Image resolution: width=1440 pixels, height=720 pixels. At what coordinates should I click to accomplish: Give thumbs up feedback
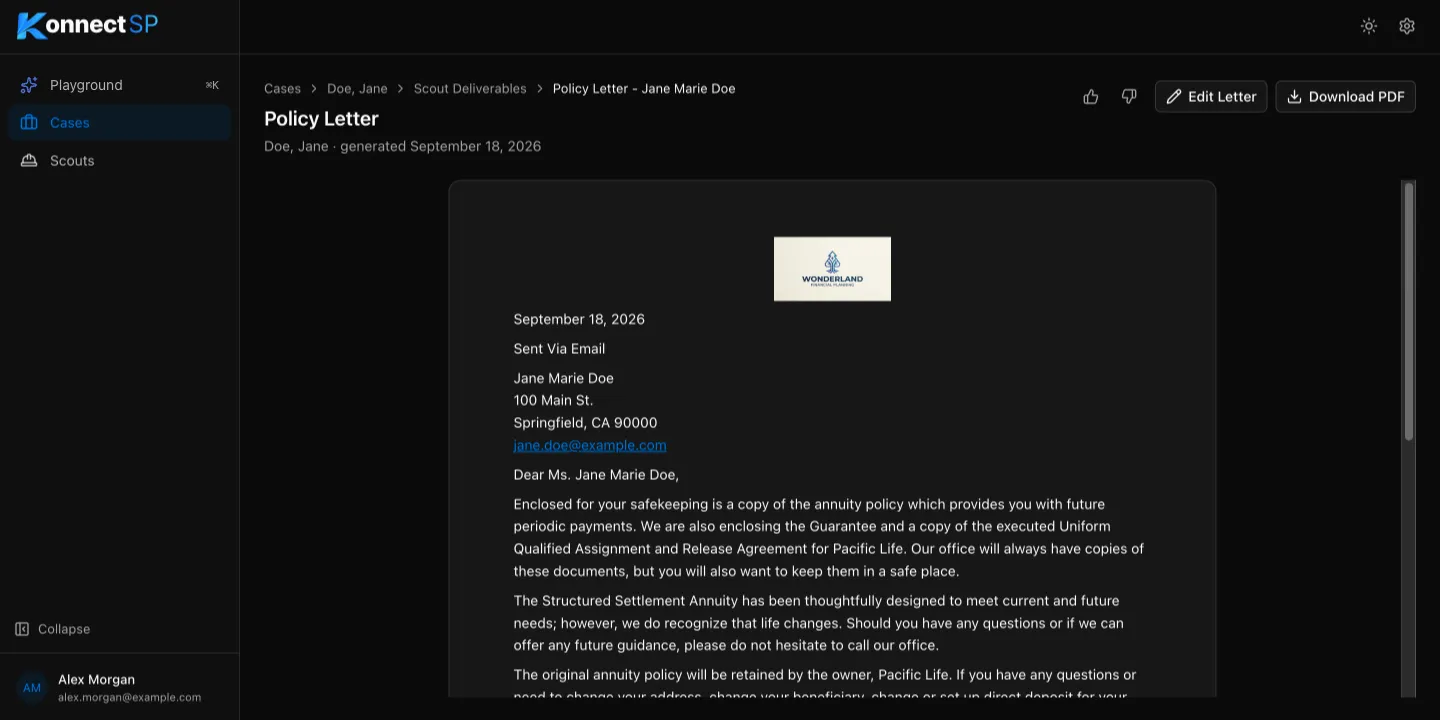1091,97
